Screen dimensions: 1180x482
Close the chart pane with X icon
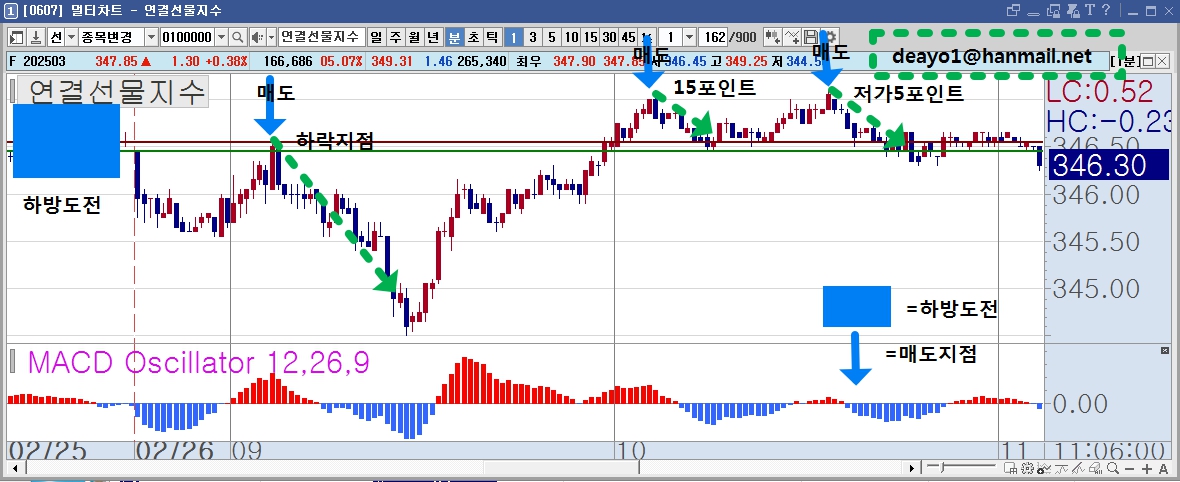click(x=1162, y=61)
